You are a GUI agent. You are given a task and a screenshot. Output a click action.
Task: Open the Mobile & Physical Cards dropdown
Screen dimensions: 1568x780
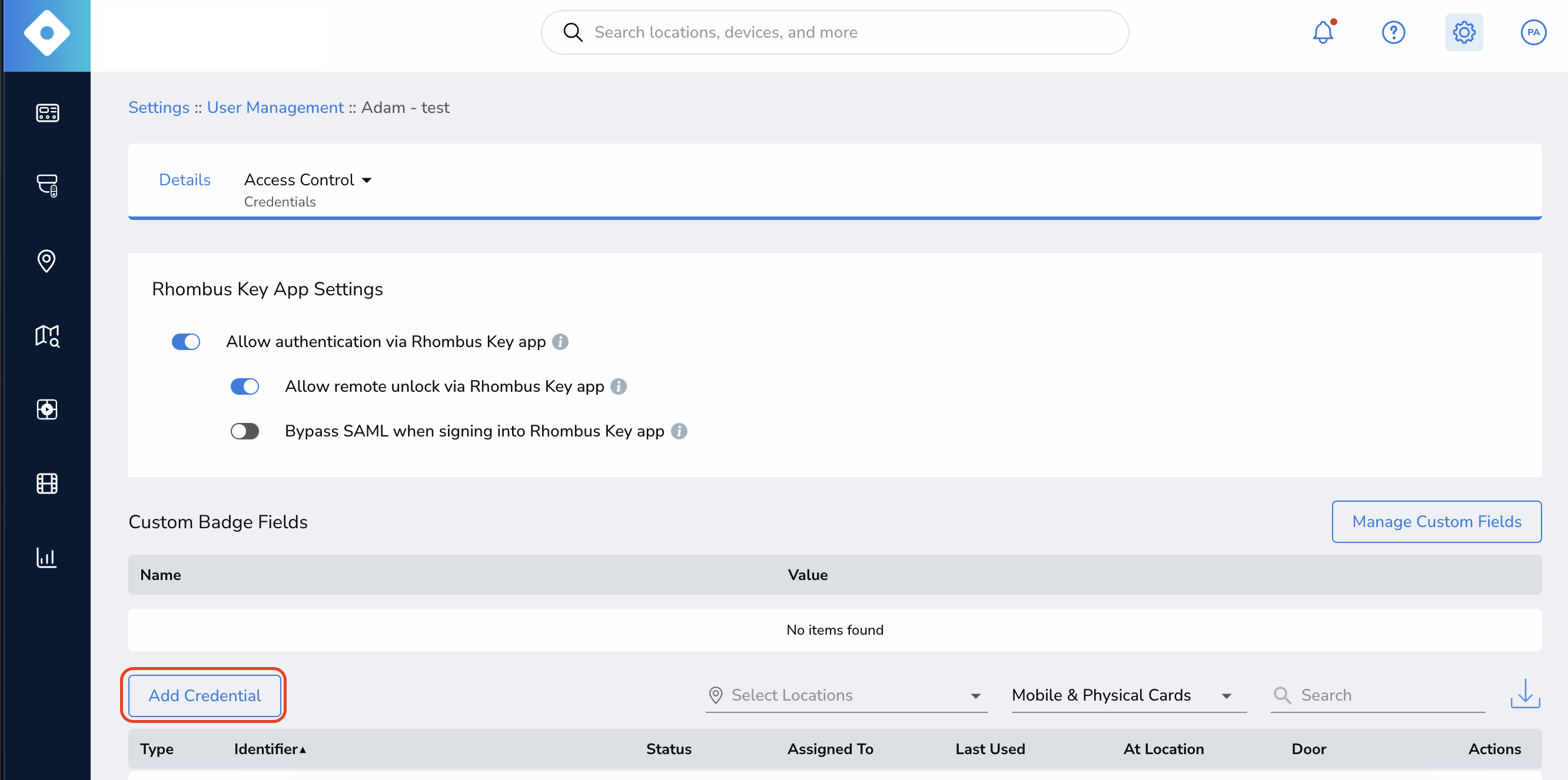coord(1128,695)
